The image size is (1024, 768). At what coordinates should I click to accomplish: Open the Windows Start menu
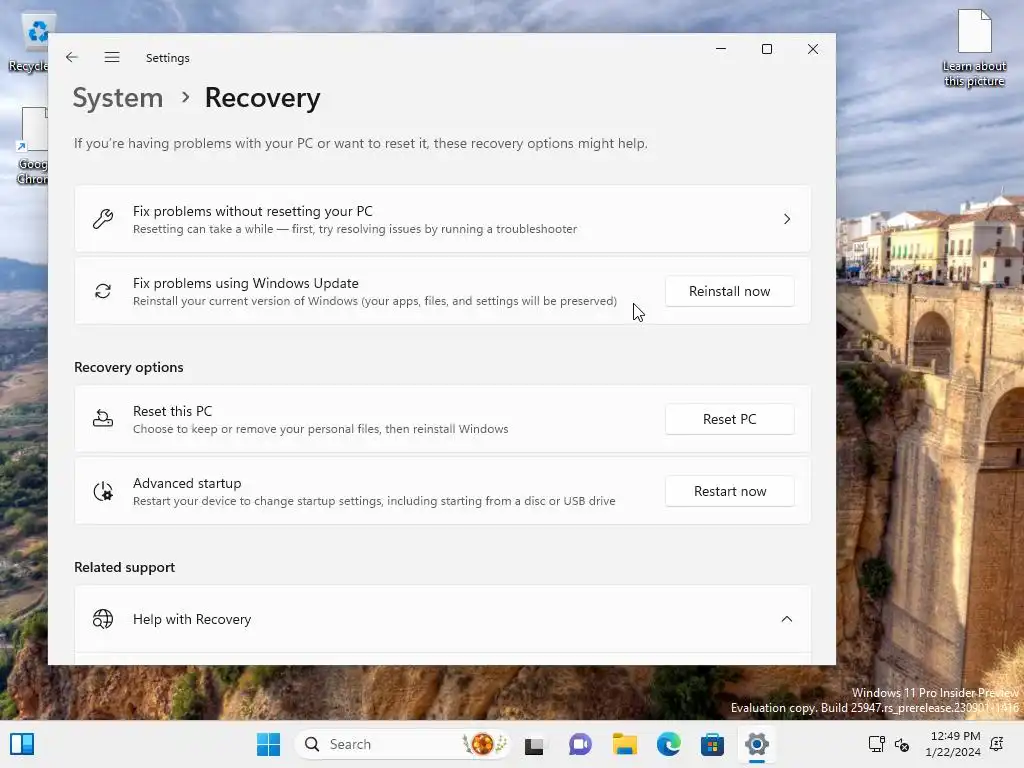click(x=268, y=744)
